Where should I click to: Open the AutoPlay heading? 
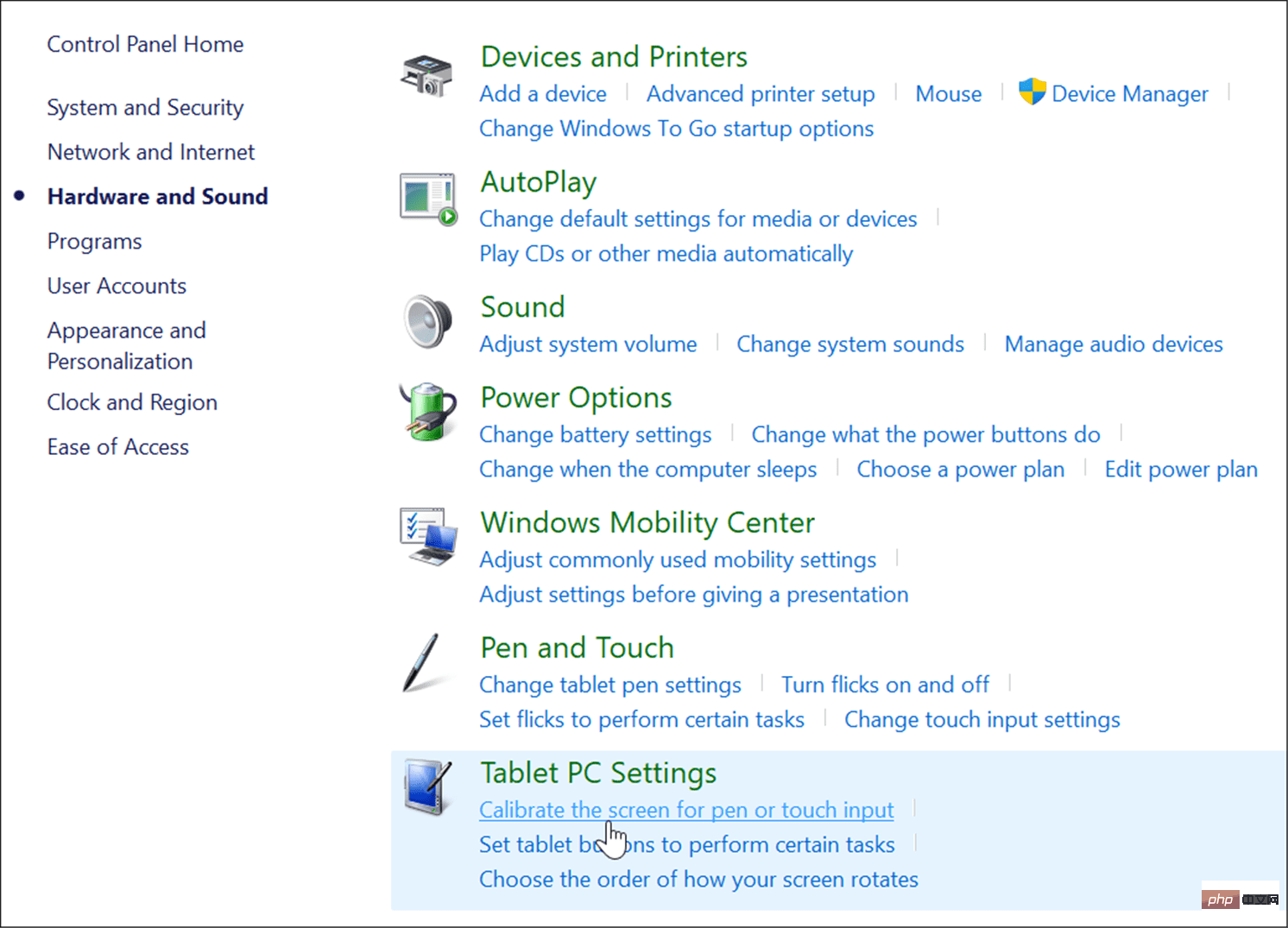pos(539,182)
